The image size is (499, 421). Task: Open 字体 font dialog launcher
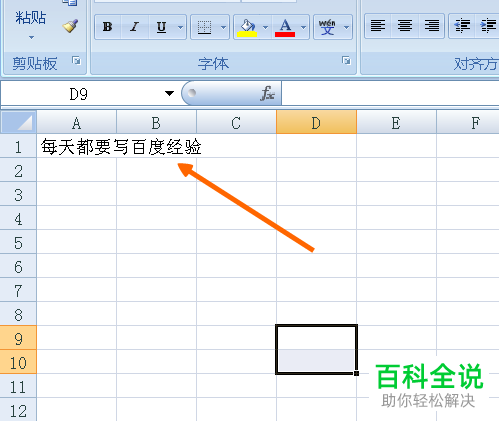coord(346,61)
